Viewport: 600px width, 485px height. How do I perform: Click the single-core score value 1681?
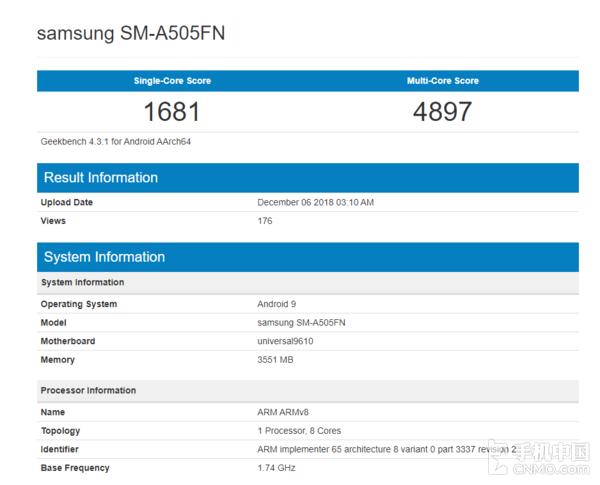point(172,112)
